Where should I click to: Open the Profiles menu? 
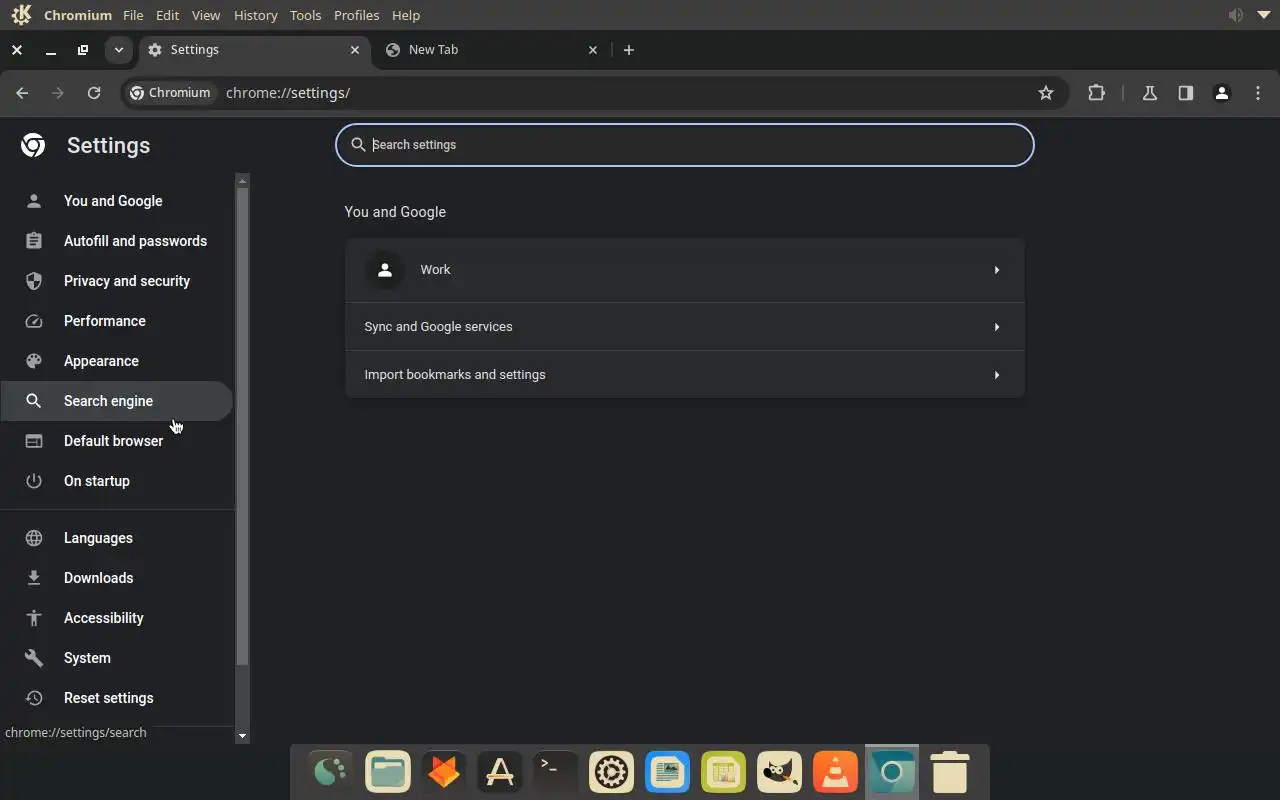point(356,15)
